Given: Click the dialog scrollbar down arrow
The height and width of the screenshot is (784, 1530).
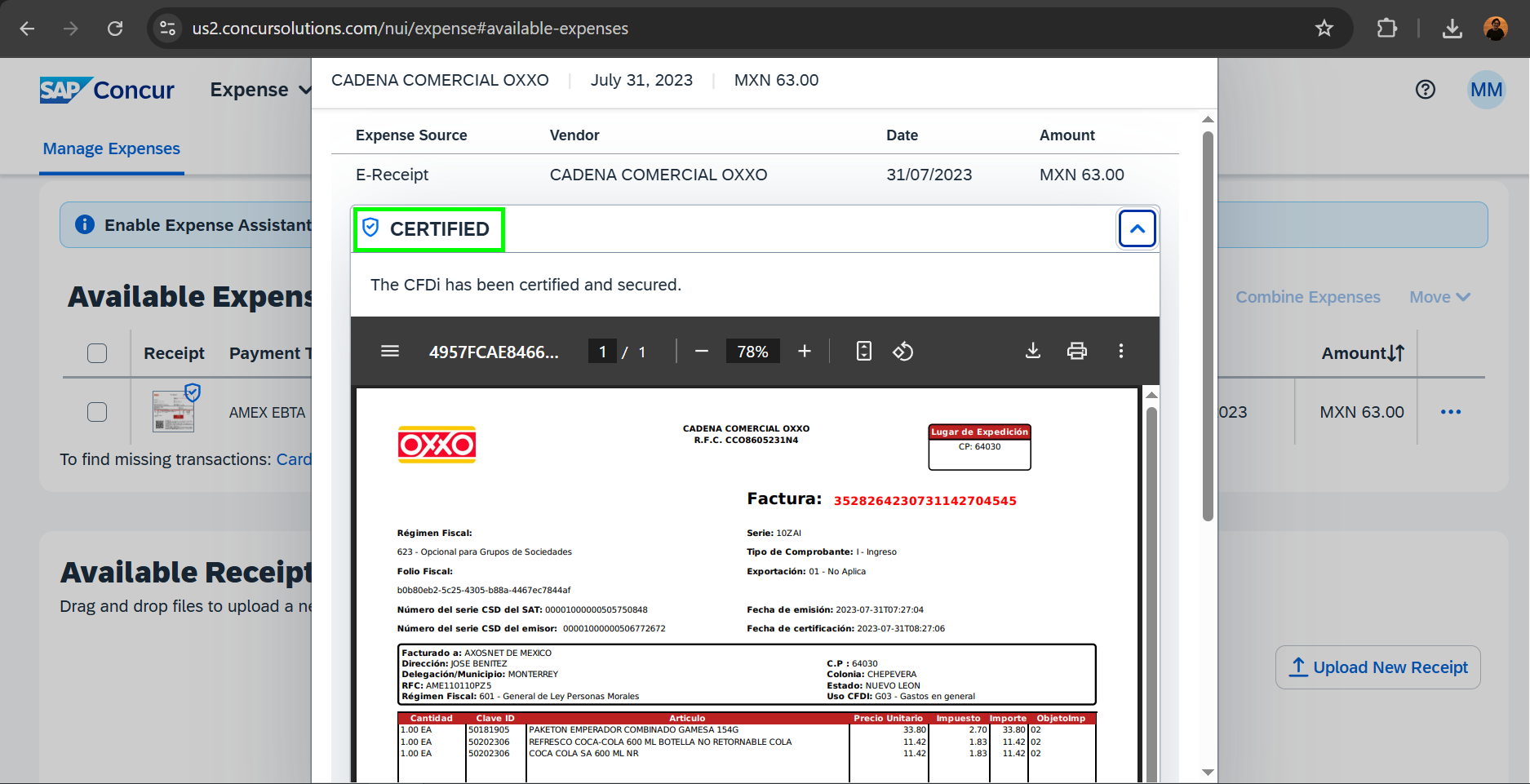Looking at the screenshot, I should coord(1208,772).
